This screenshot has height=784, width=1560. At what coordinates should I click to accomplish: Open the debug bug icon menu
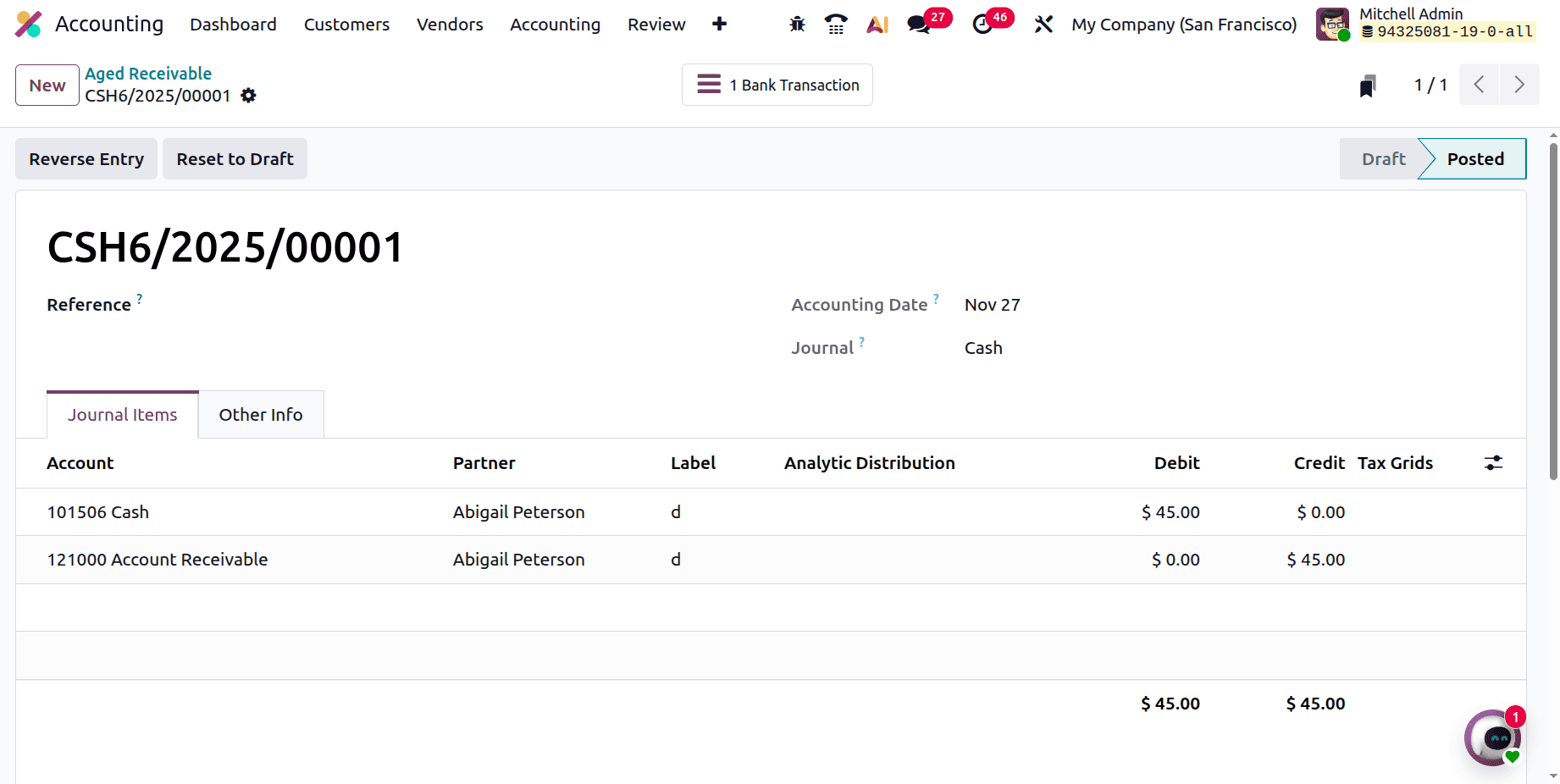point(797,25)
